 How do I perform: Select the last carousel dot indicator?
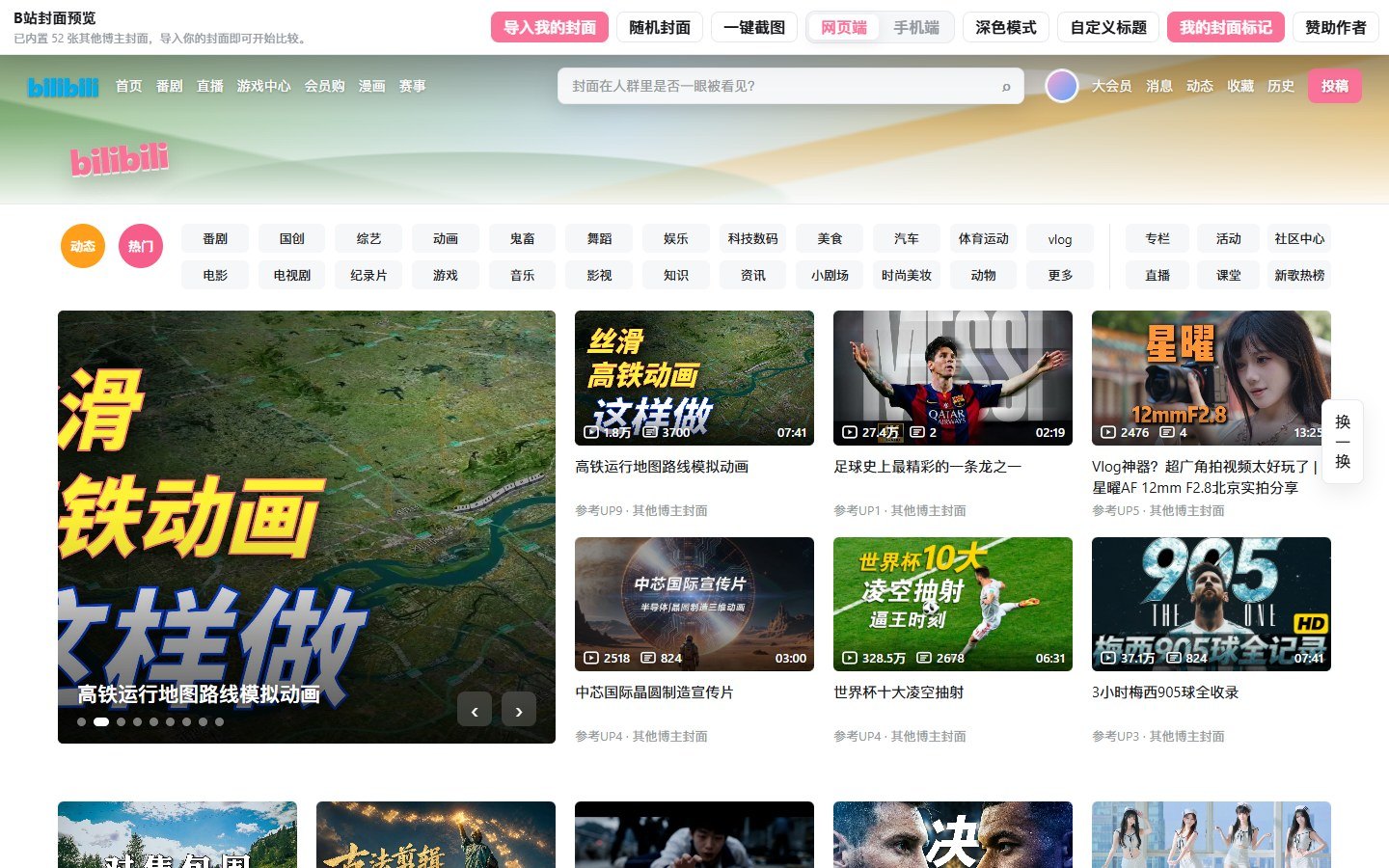(220, 721)
